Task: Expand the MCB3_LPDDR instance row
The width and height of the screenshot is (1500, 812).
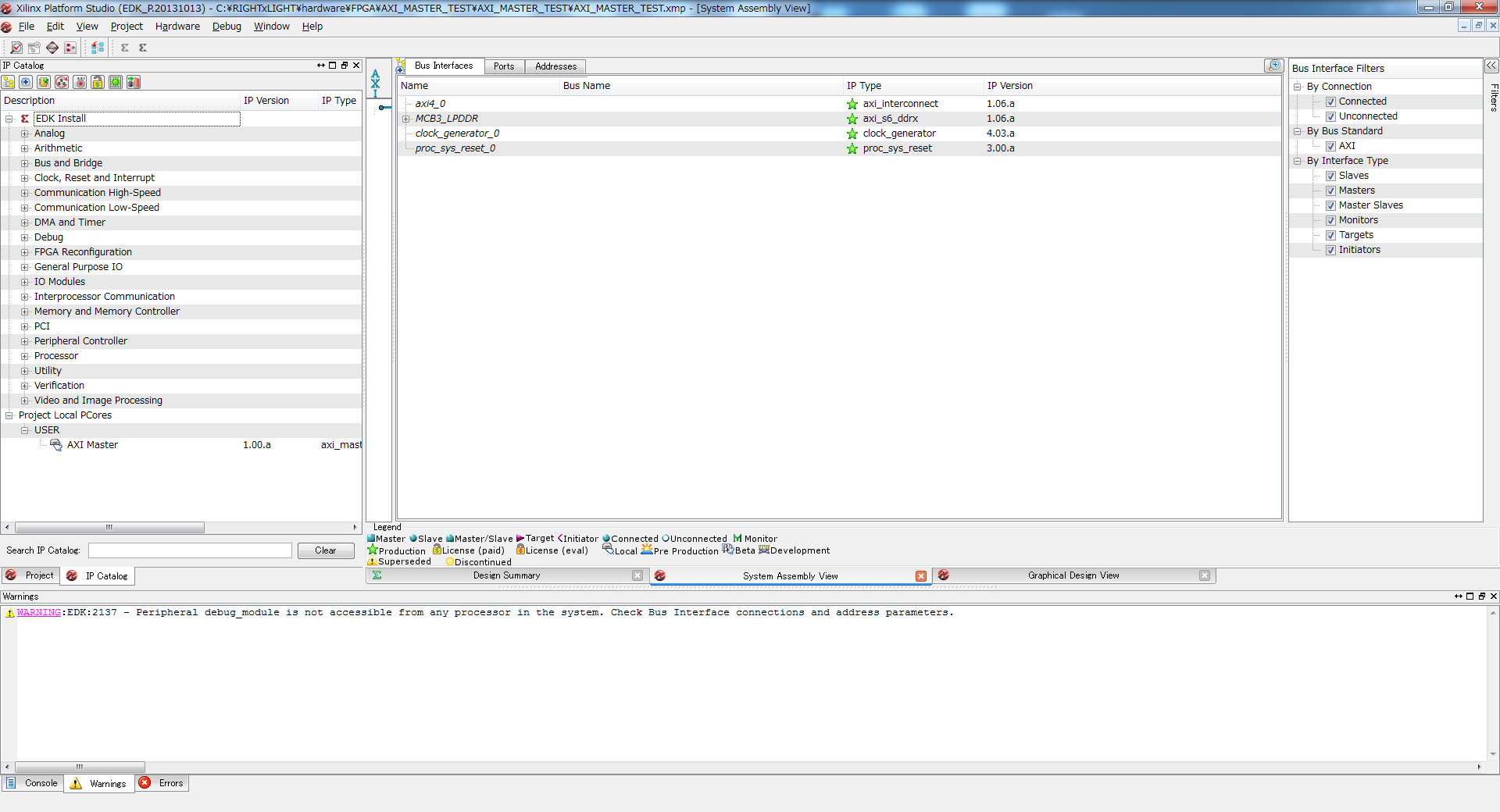Action: pyautogui.click(x=406, y=119)
